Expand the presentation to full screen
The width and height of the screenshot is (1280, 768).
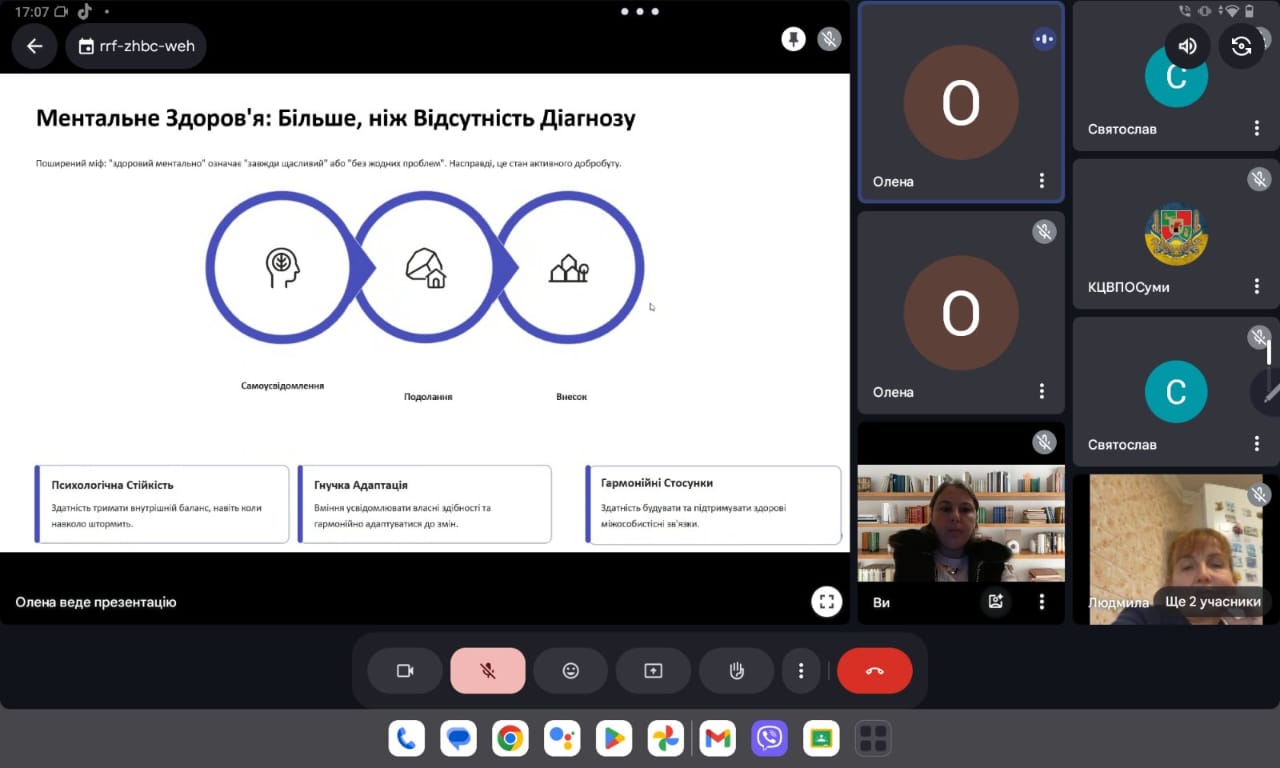[826, 602]
